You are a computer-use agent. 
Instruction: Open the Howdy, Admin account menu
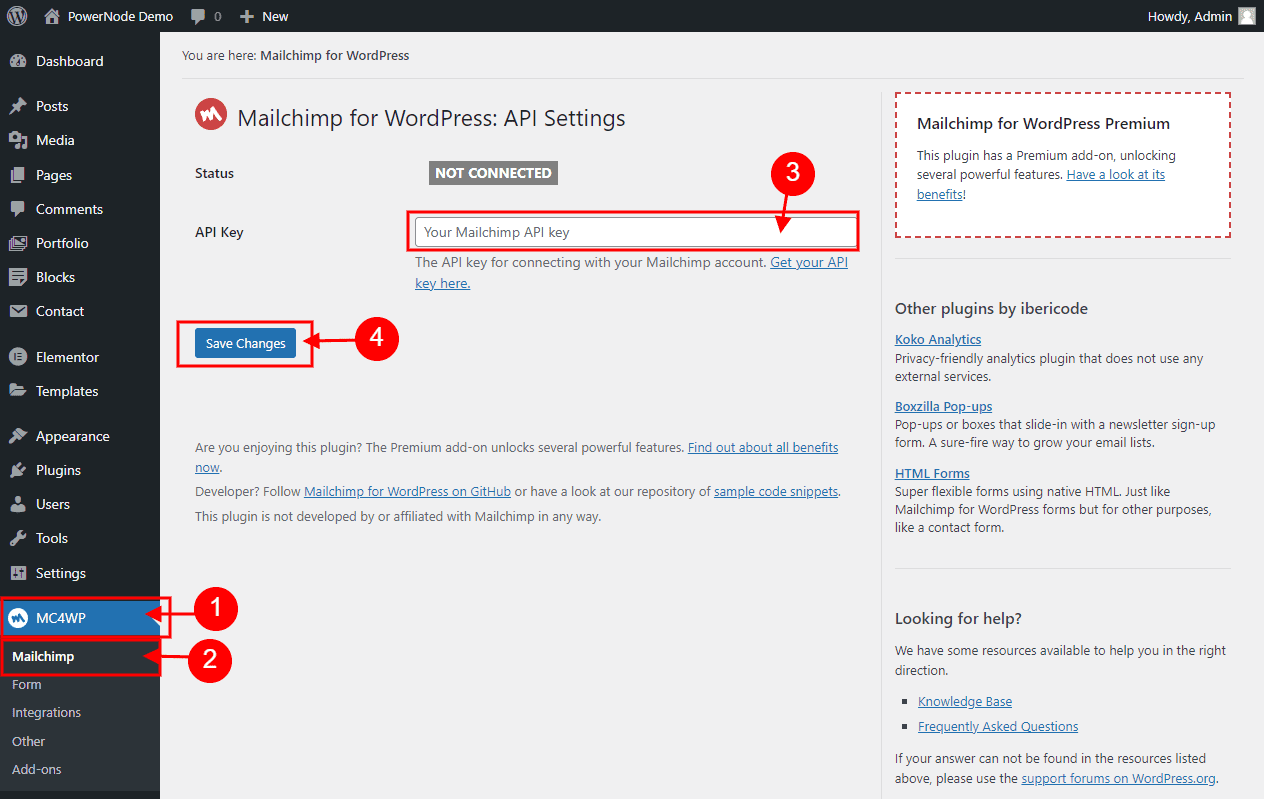point(1190,16)
